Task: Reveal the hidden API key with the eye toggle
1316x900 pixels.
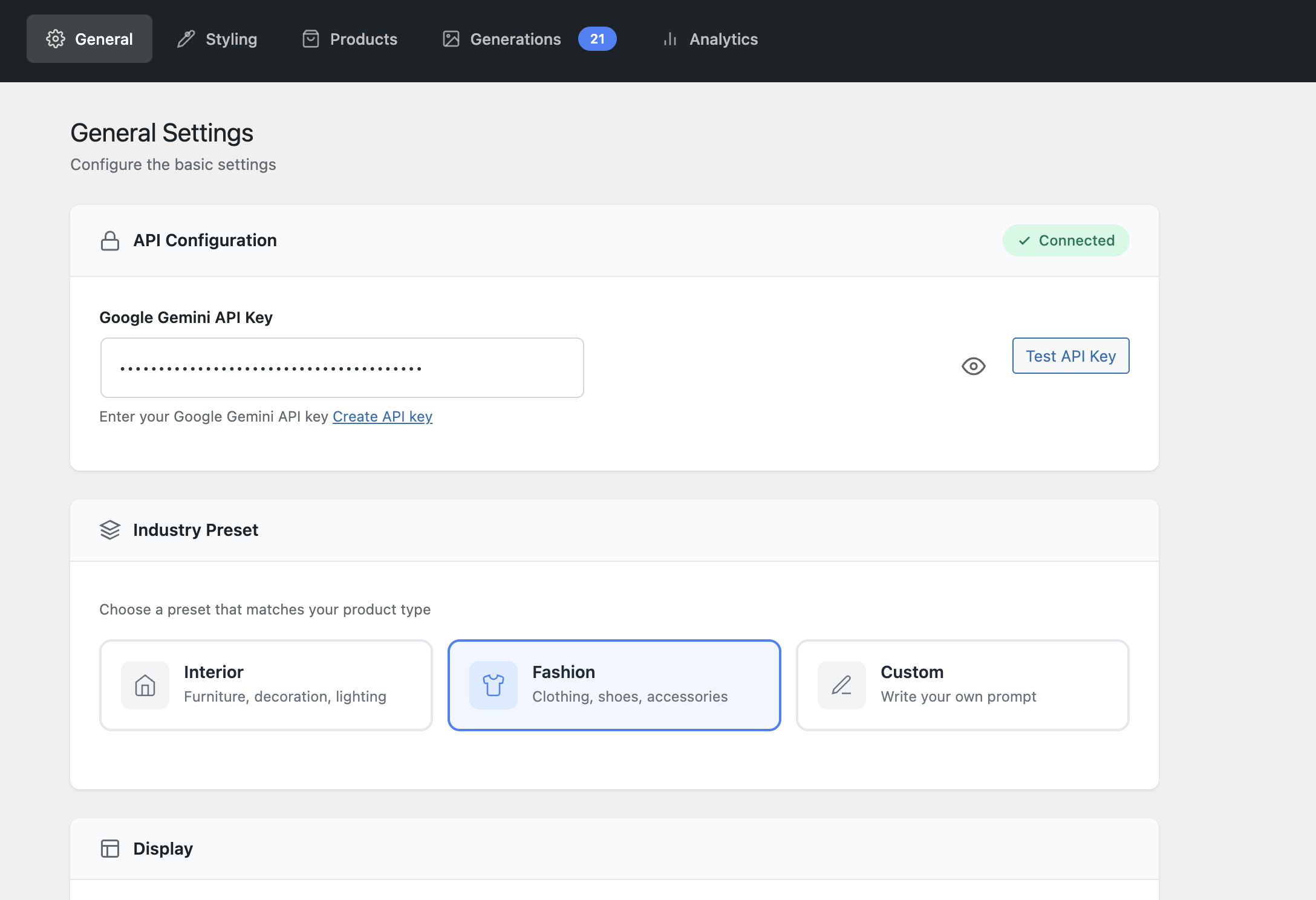Action: point(973,366)
